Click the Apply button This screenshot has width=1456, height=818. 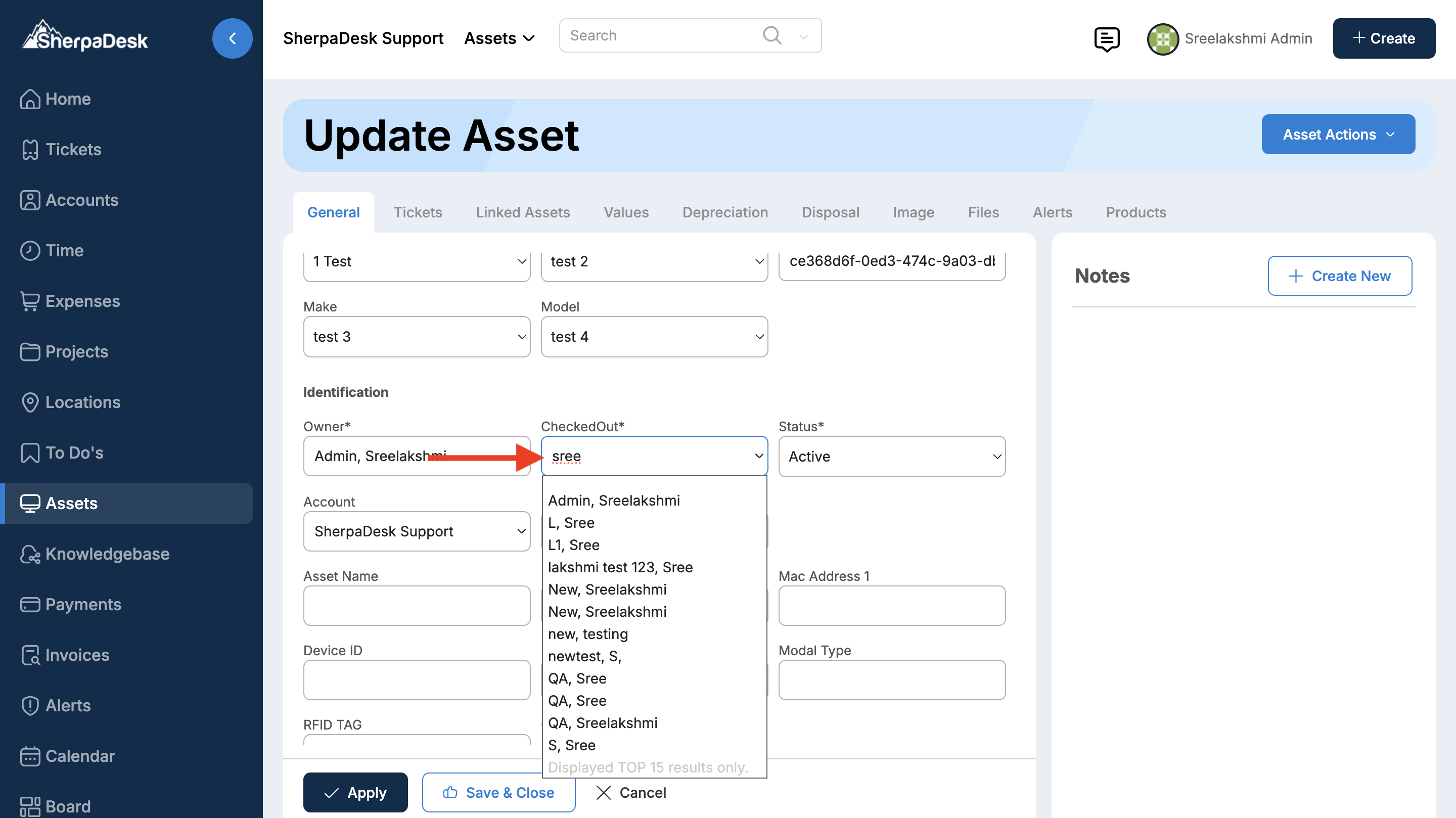355,792
